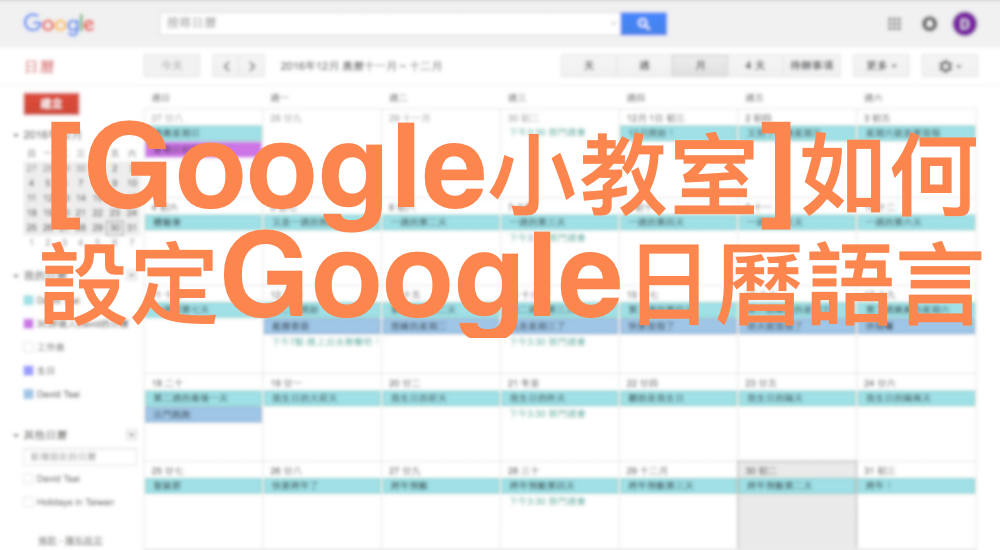Select 30 in the mini calendar
The image size is (1000, 550).
[x=115, y=227]
